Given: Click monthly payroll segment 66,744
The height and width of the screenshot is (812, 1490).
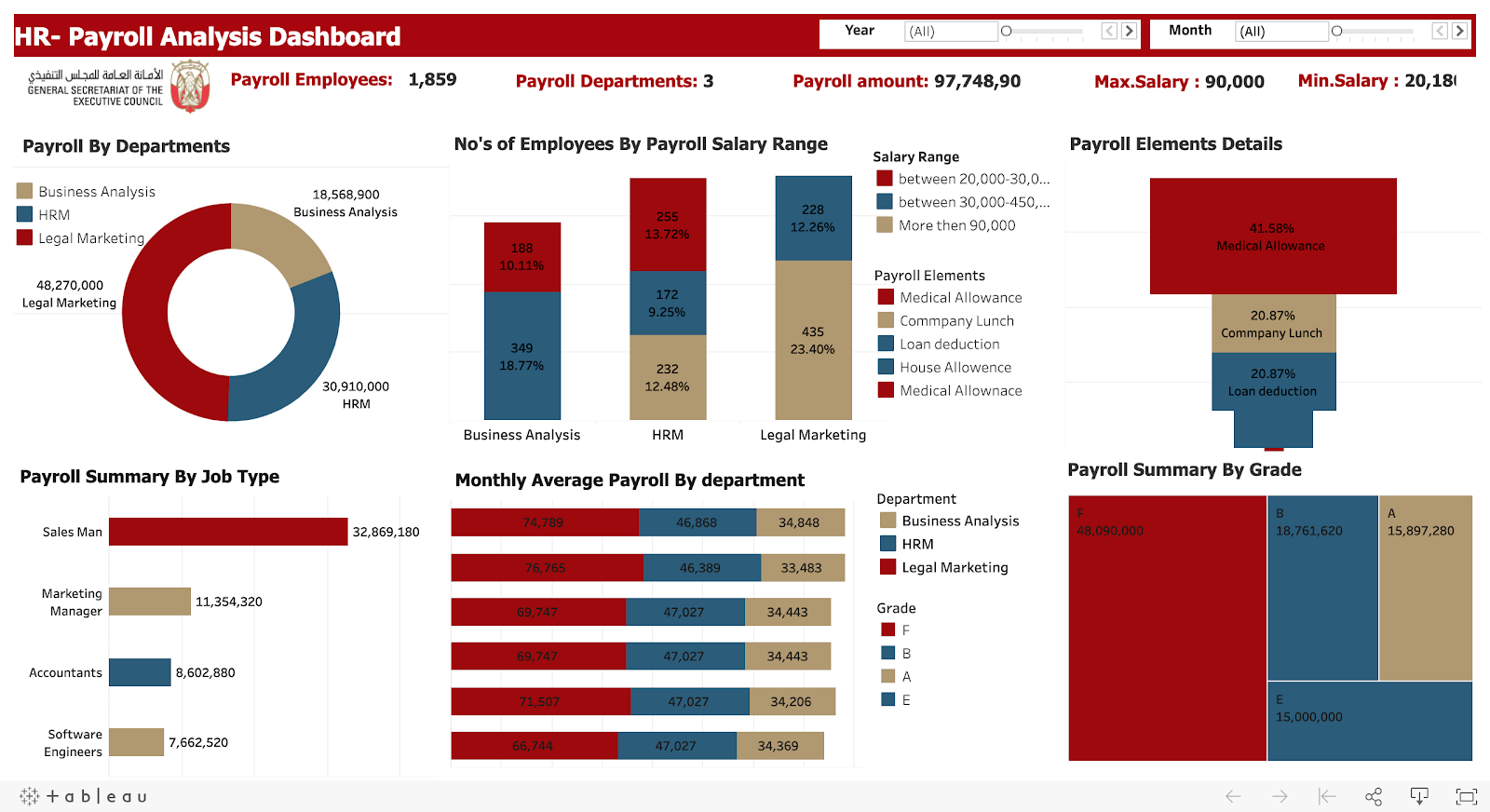Looking at the screenshot, I should pos(535,746).
